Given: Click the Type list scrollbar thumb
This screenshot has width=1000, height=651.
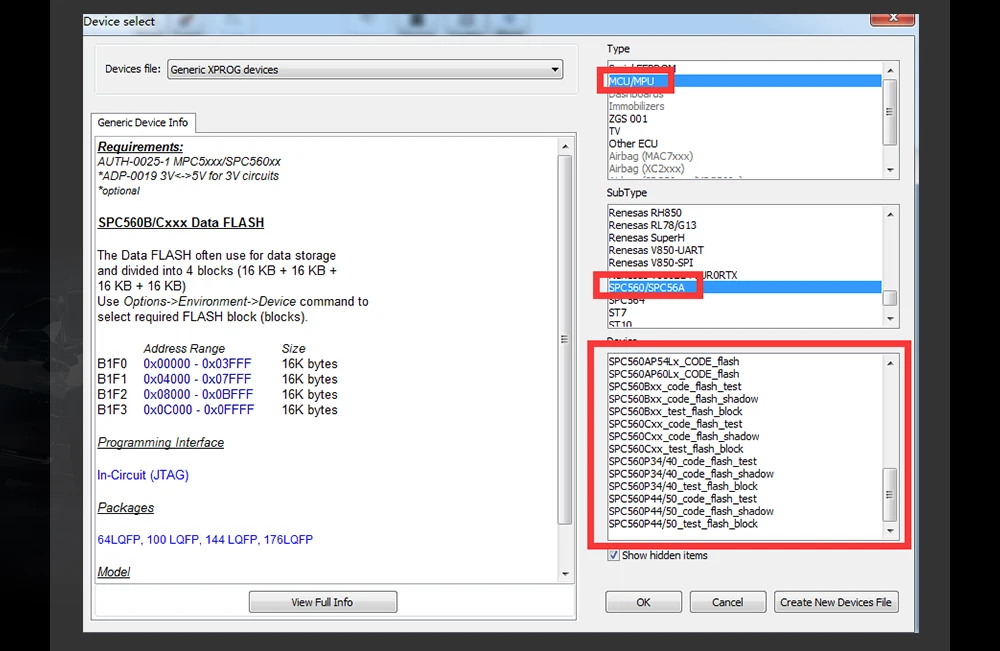Looking at the screenshot, I should [890, 112].
